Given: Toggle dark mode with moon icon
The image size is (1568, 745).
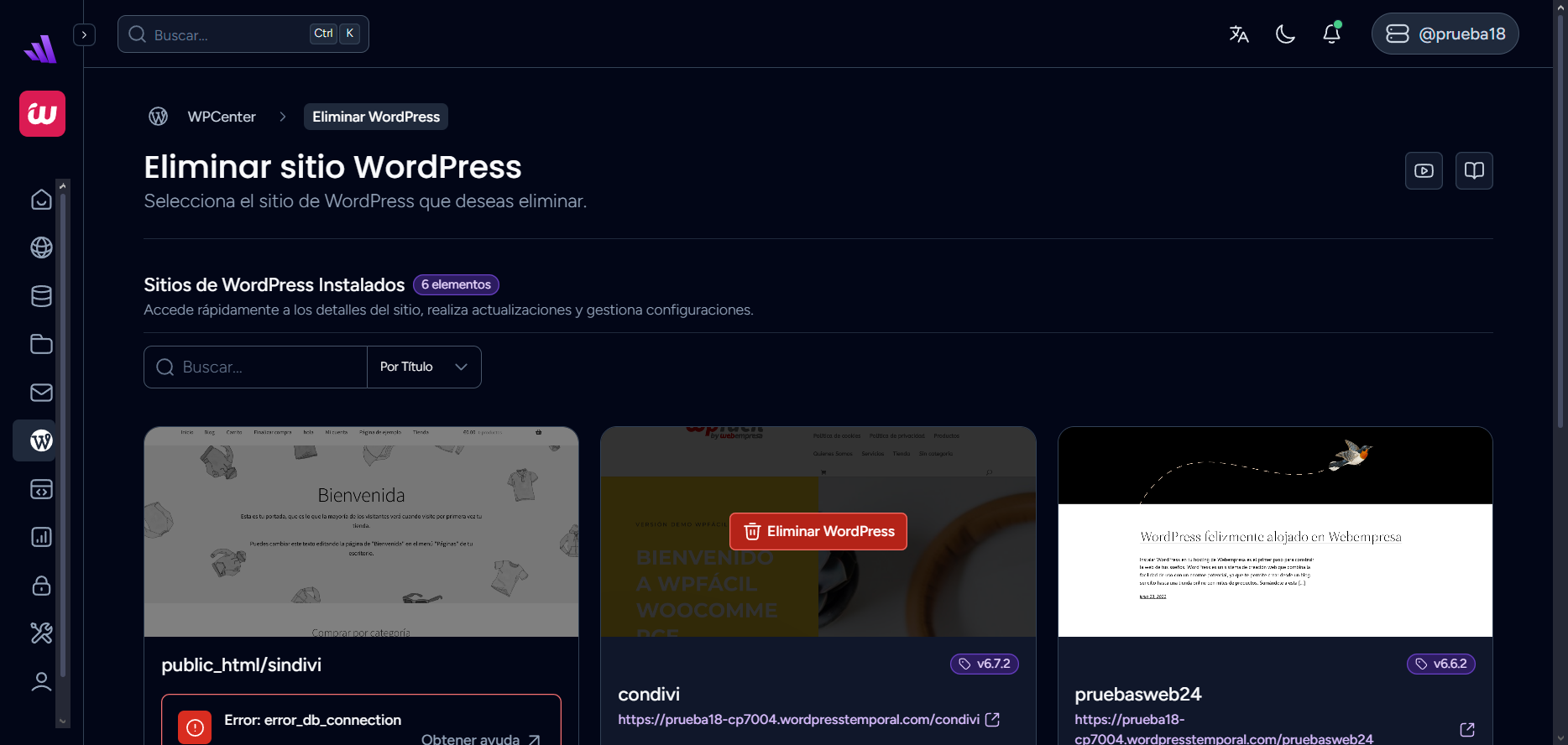Looking at the screenshot, I should [1285, 34].
